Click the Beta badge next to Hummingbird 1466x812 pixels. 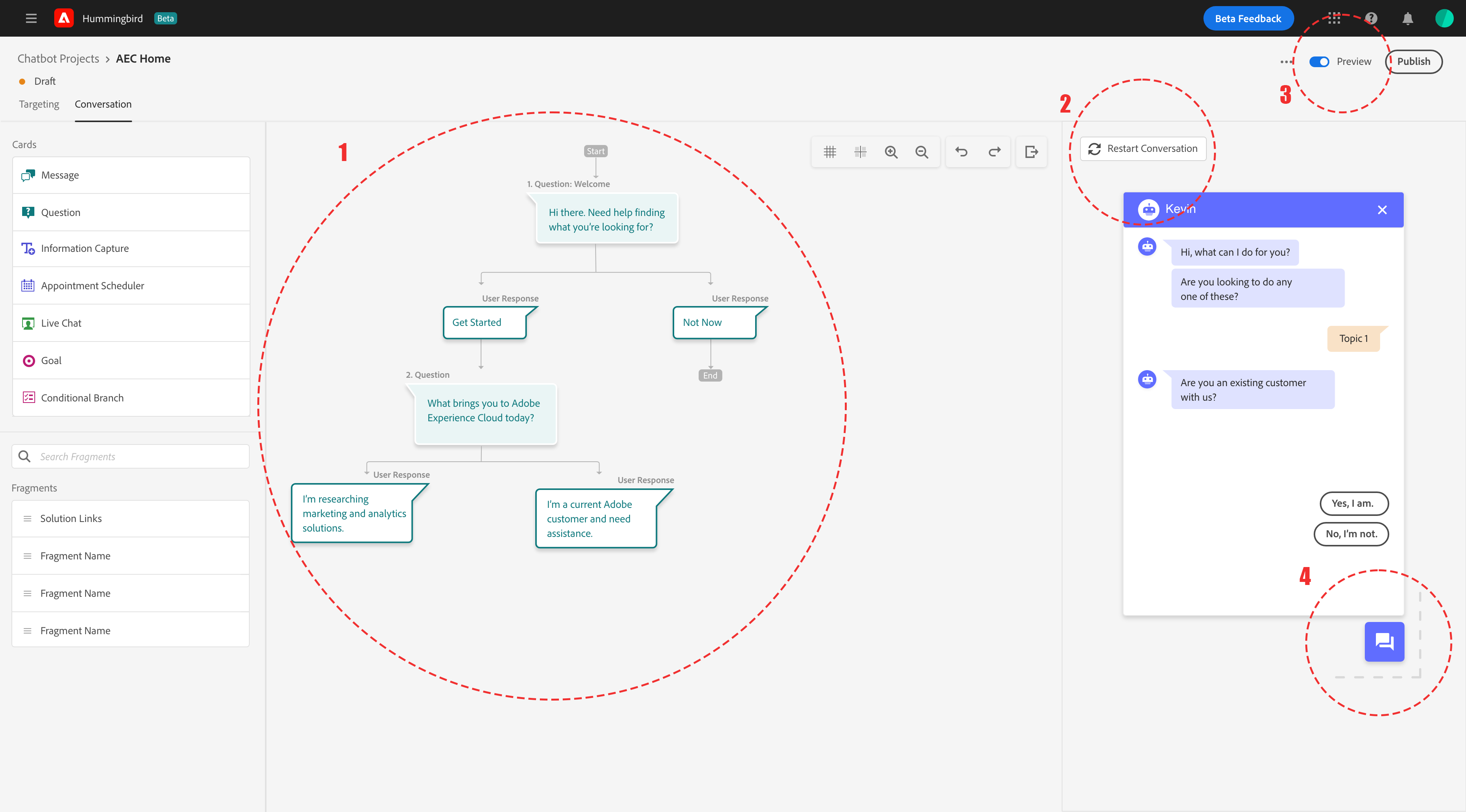[x=166, y=18]
